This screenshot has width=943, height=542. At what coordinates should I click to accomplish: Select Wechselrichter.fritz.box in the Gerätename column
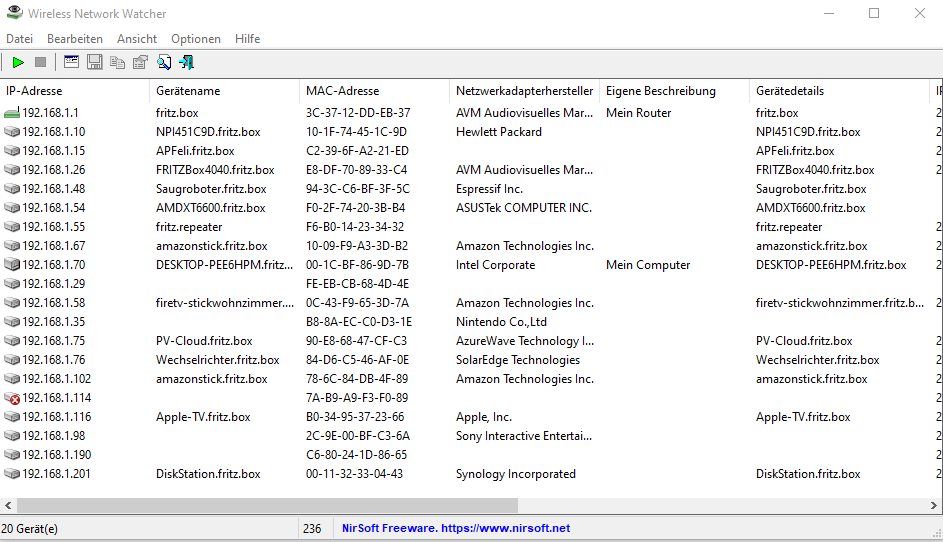click(x=218, y=360)
